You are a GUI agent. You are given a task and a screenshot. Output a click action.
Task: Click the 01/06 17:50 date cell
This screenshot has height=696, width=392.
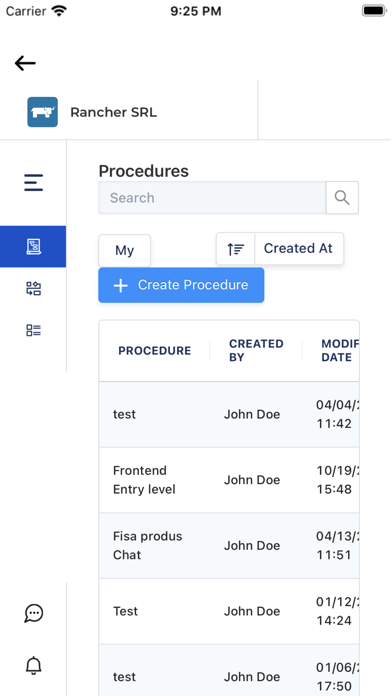coord(337,677)
